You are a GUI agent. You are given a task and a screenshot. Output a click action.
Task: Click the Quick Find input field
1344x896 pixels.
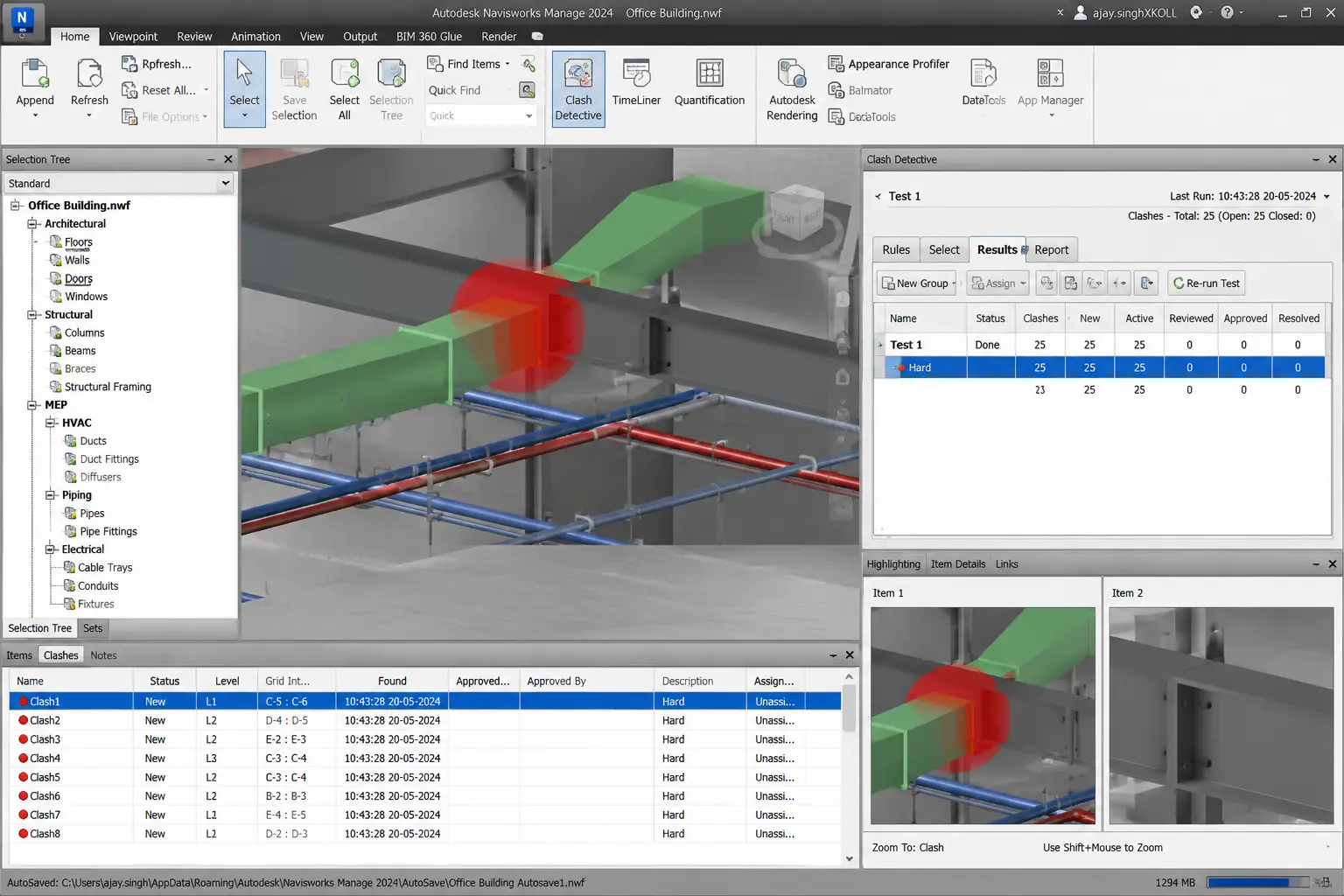[468, 90]
